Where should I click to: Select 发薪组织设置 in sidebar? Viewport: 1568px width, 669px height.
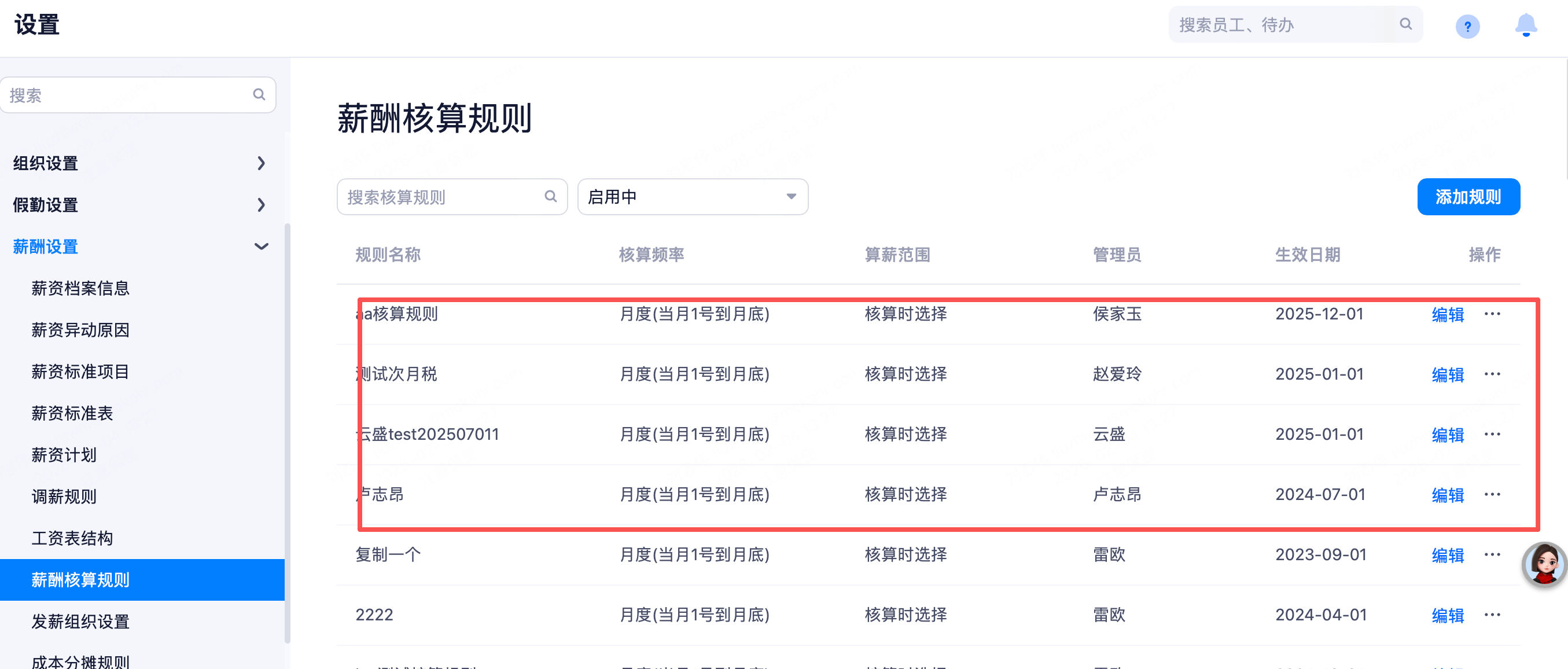tap(80, 622)
